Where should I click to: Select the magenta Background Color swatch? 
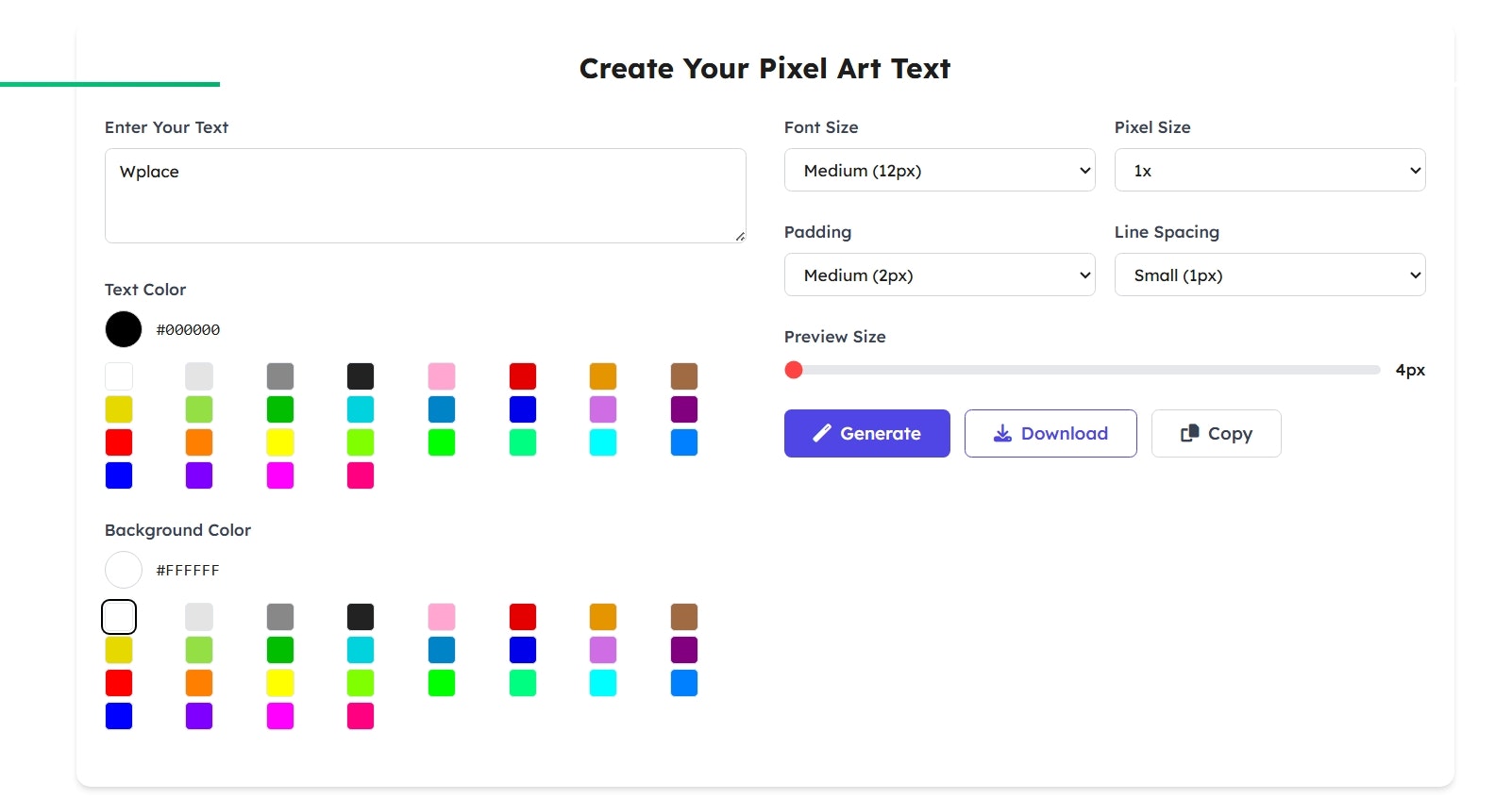point(280,716)
